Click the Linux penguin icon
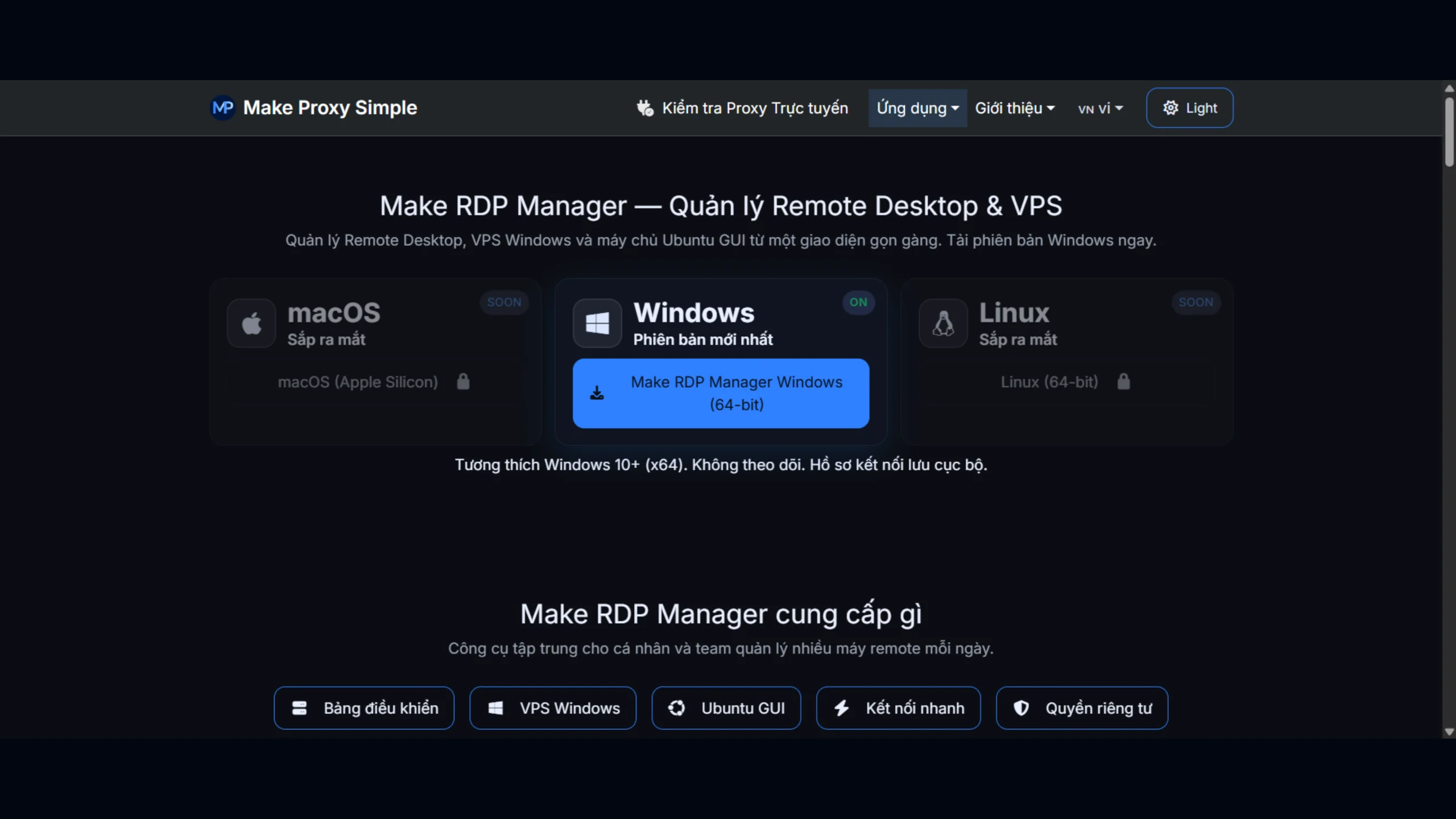Screen dimensions: 1456x819 pyautogui.click(x=943, y=323)
